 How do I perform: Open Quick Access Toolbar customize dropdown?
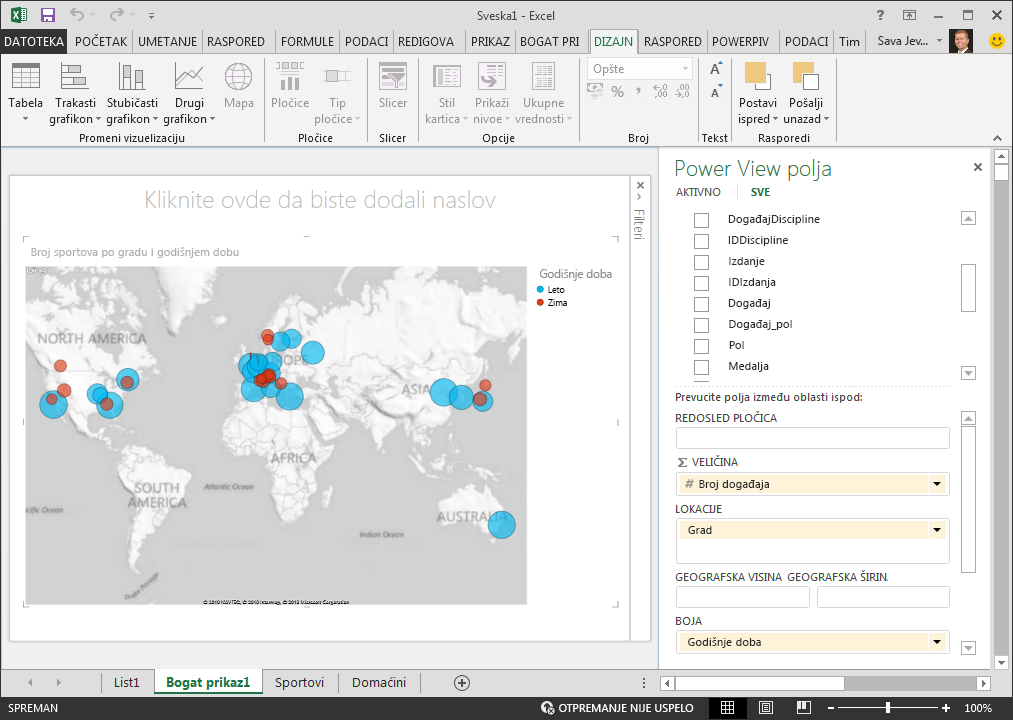pyautogui.click(x=151, y=15)
